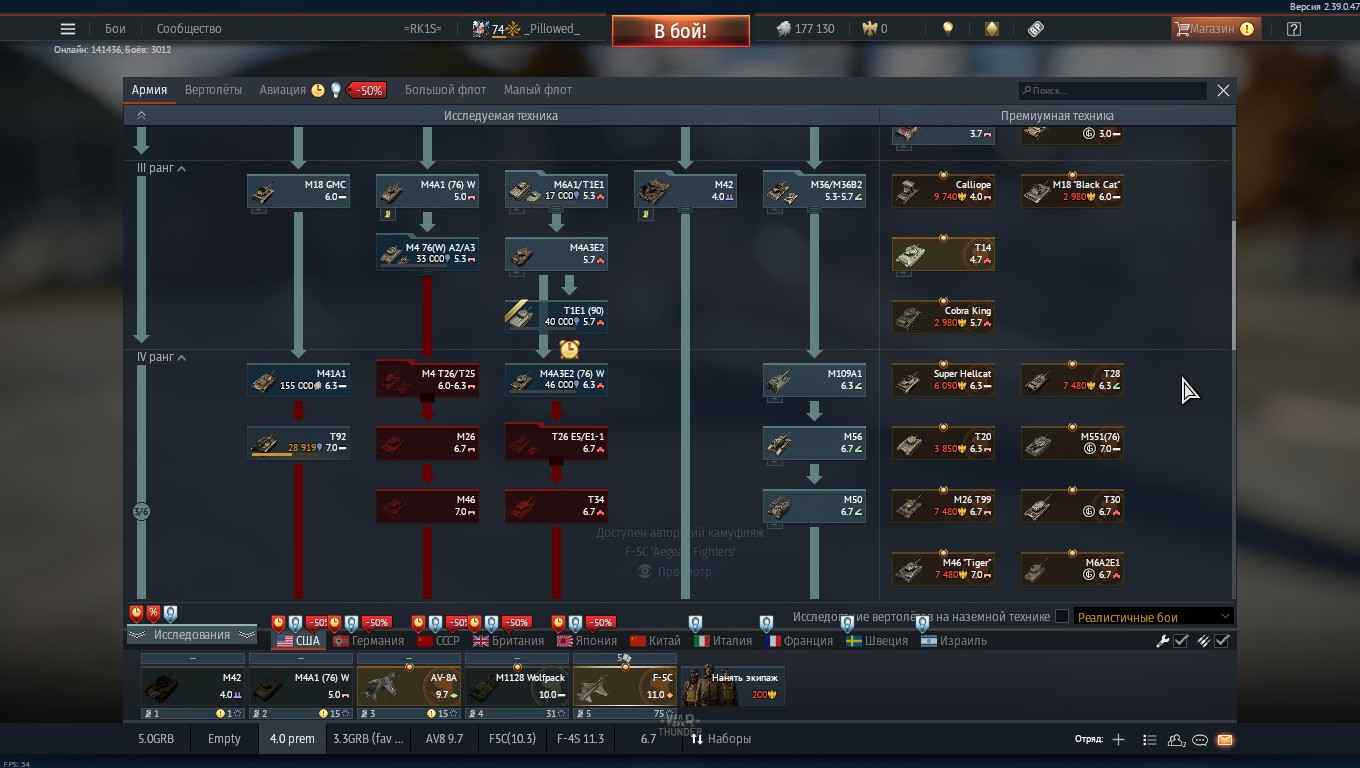
Task: Switch to the Большой флот tab
Action: coord(445,90)
